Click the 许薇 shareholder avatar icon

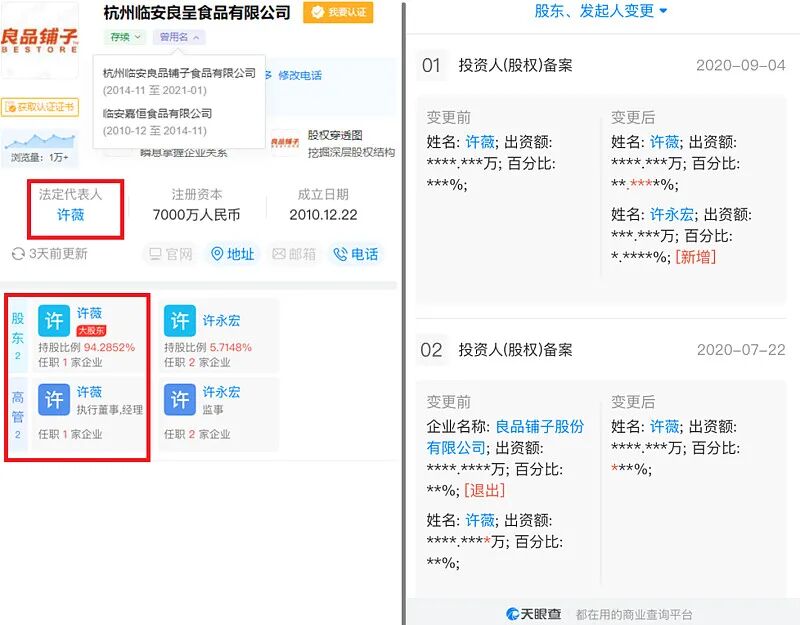[x=54, y=321]
